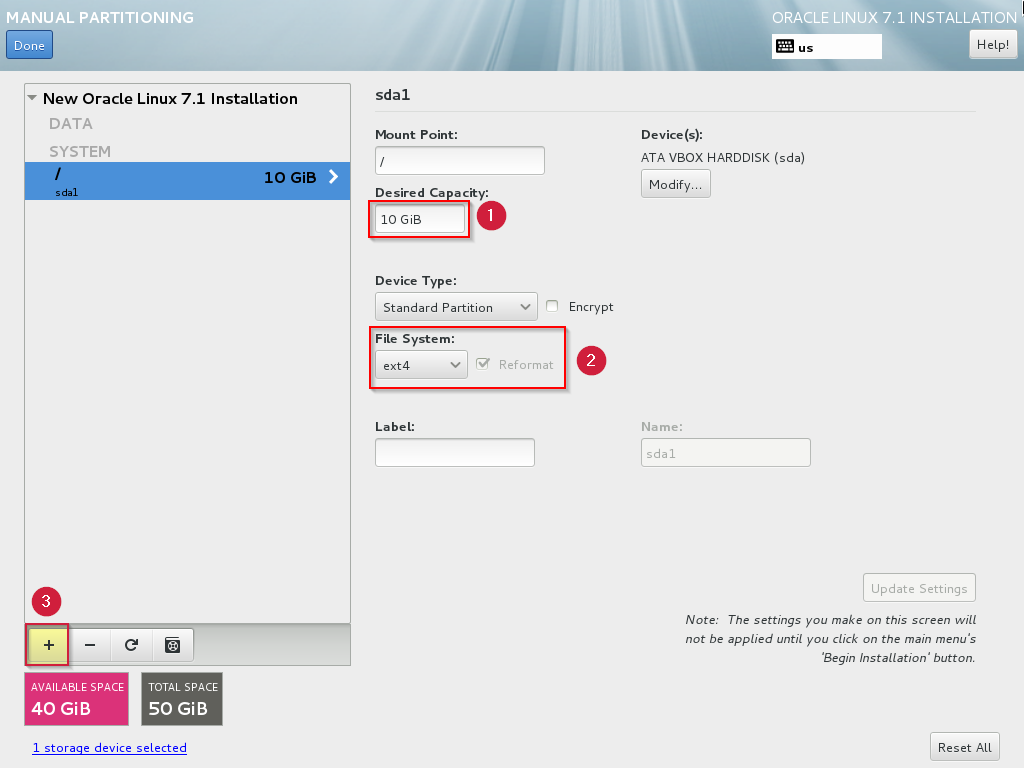Toggle the Encrypt checkbox
The image size is (1024, 768).
552,306
